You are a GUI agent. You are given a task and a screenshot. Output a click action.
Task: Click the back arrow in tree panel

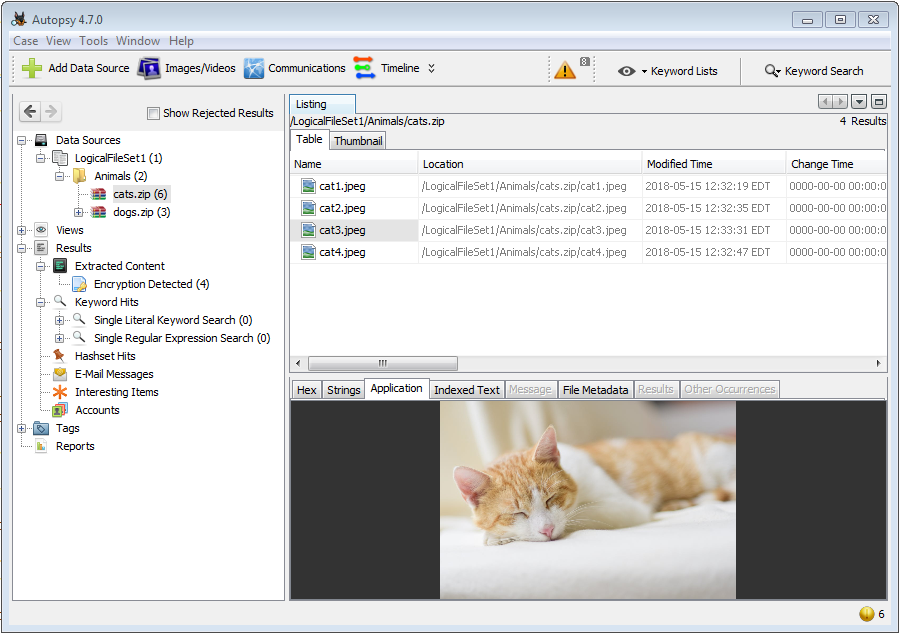click(30, 112)
